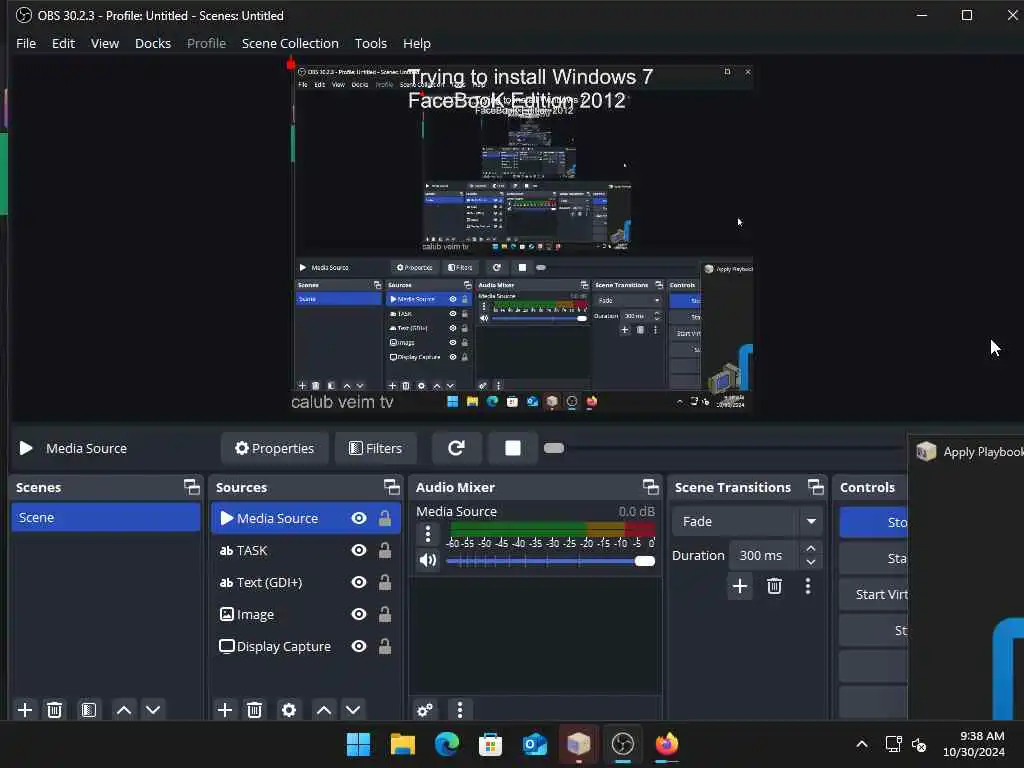Restart media with the reload icon
The height and width of the screenshot is (768, 1024).
[456, 448]
